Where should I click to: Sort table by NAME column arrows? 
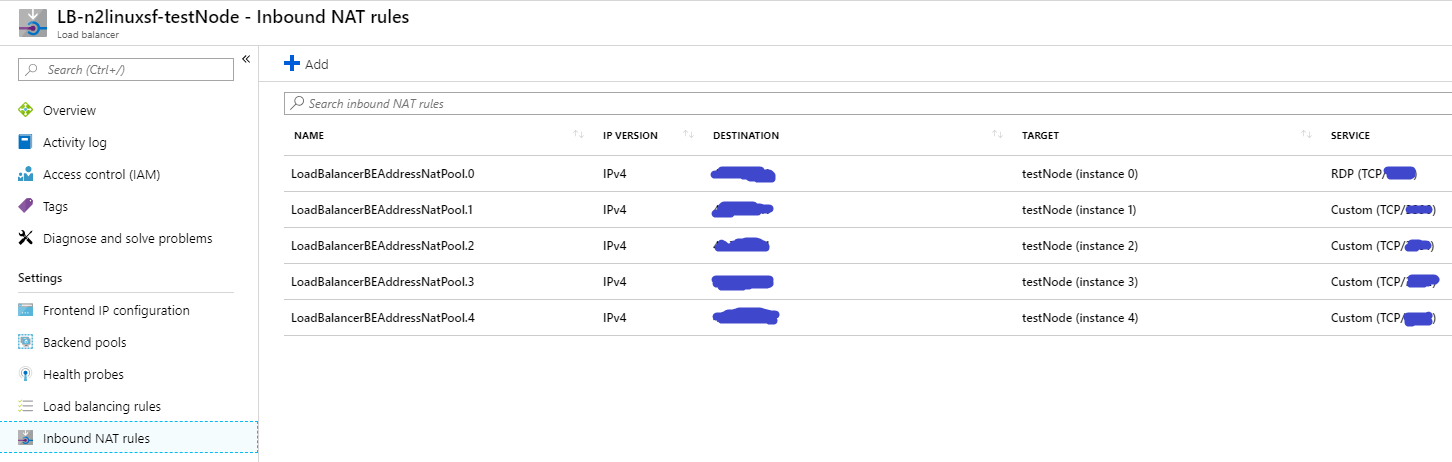[x=578, y=135]
